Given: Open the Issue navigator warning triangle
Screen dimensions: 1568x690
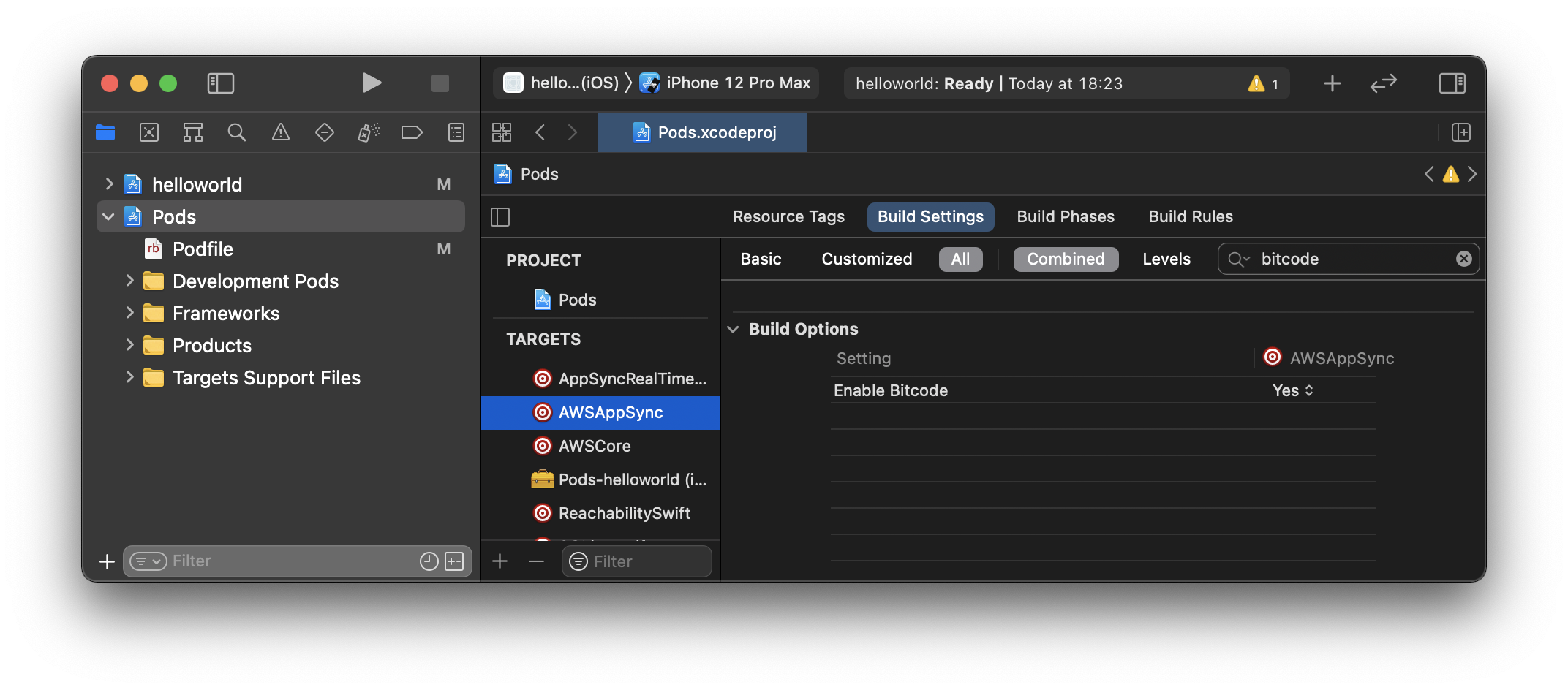Looking at the screenshot, I should pos(281,132).
